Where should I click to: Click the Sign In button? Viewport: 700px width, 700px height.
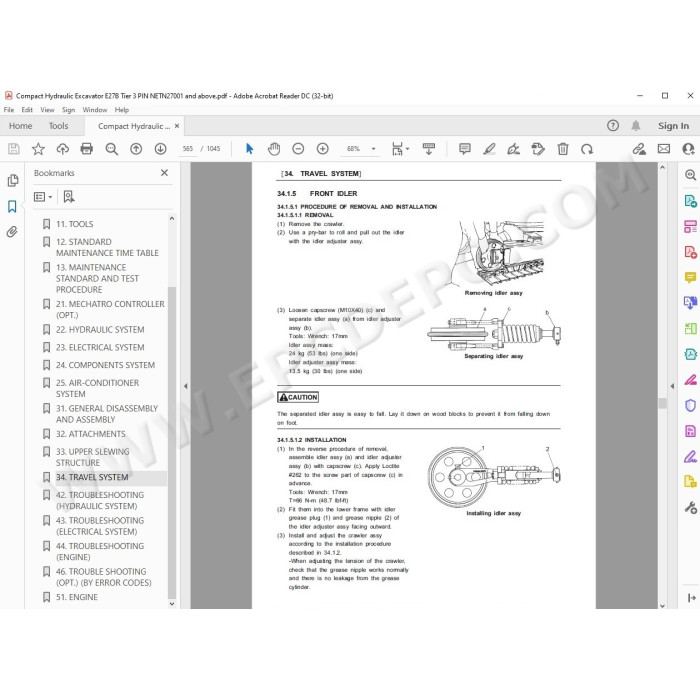point(673,126)
